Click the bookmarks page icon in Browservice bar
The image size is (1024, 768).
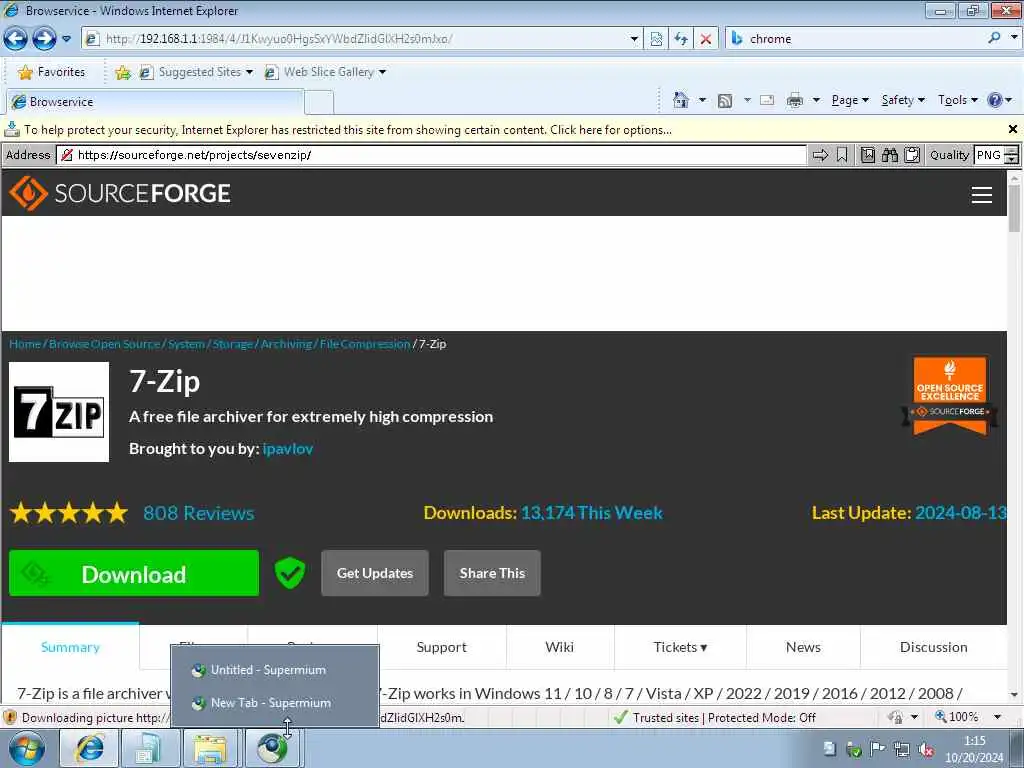pyautogui.click(x=867, y=155)
